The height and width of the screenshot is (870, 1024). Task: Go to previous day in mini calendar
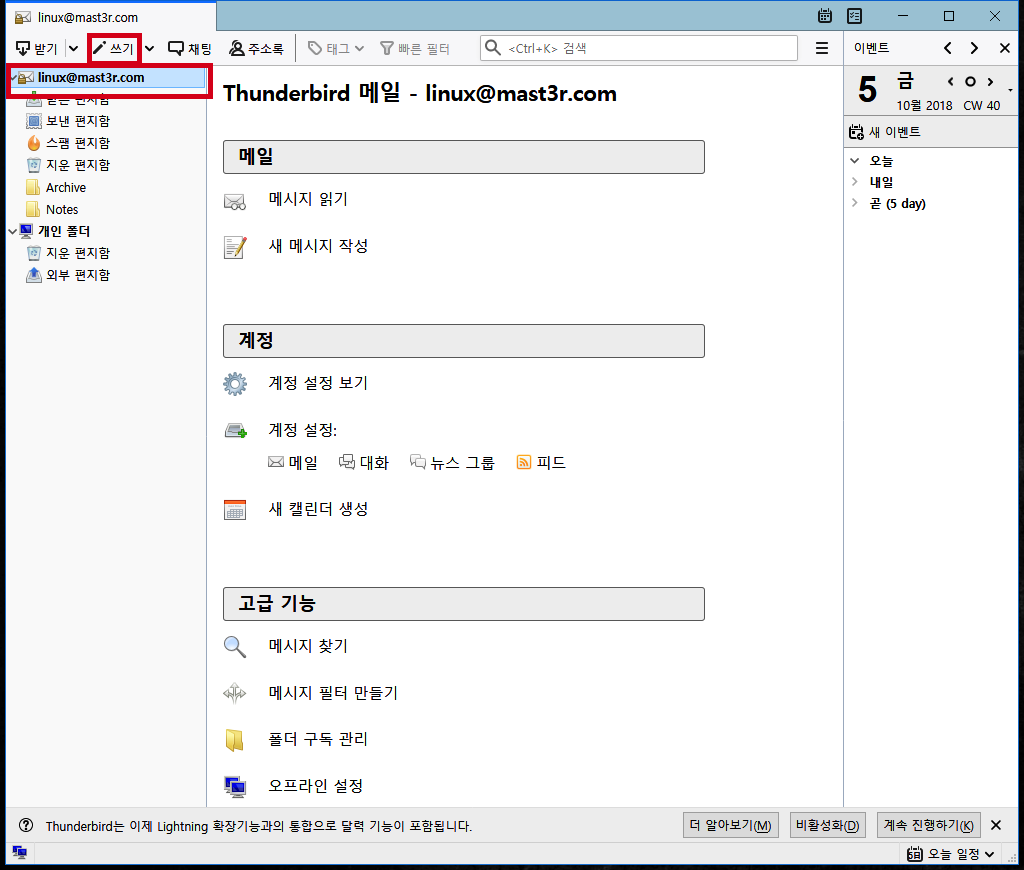(950, 82)
